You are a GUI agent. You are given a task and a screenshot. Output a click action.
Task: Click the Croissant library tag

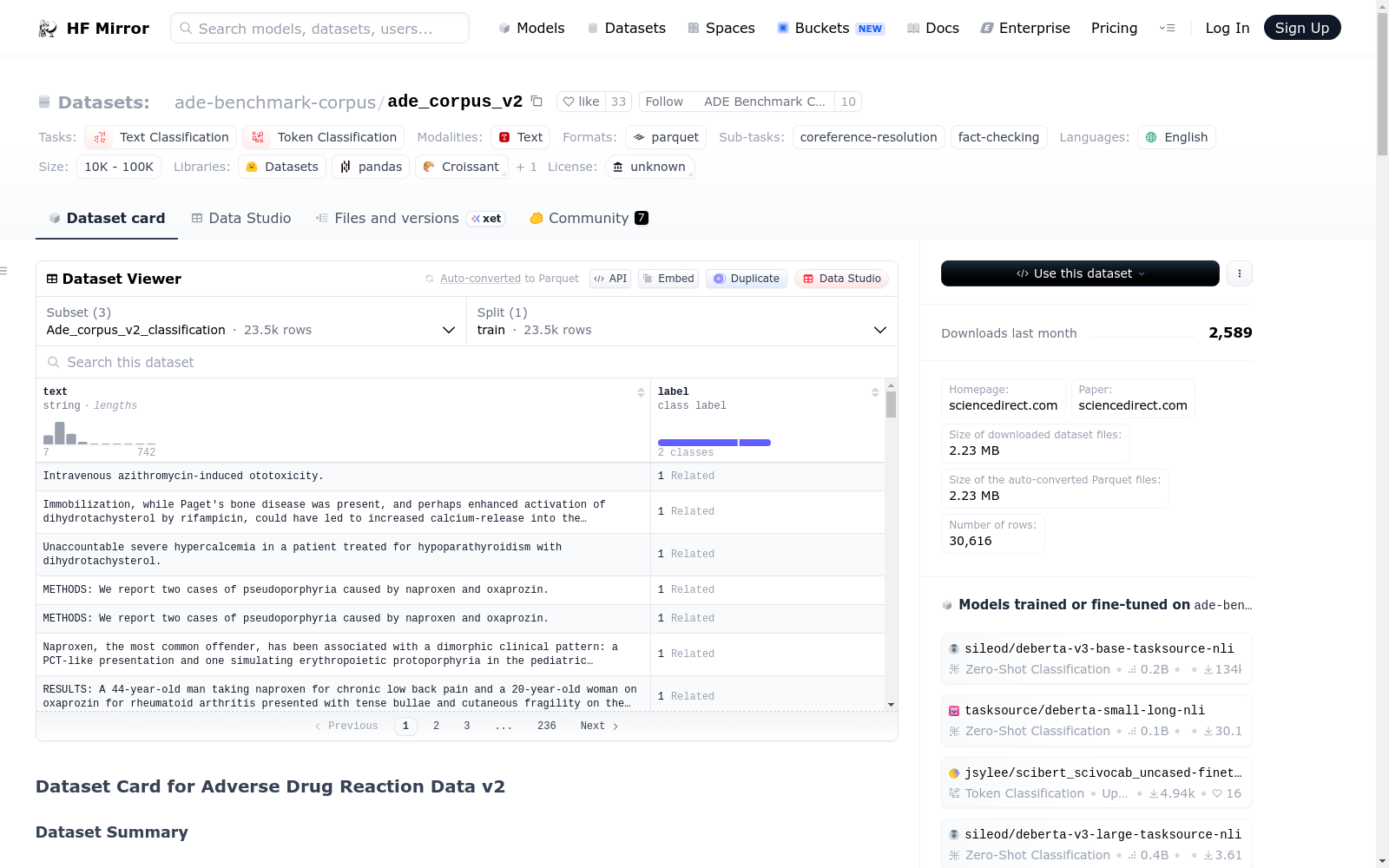[461, 167]
